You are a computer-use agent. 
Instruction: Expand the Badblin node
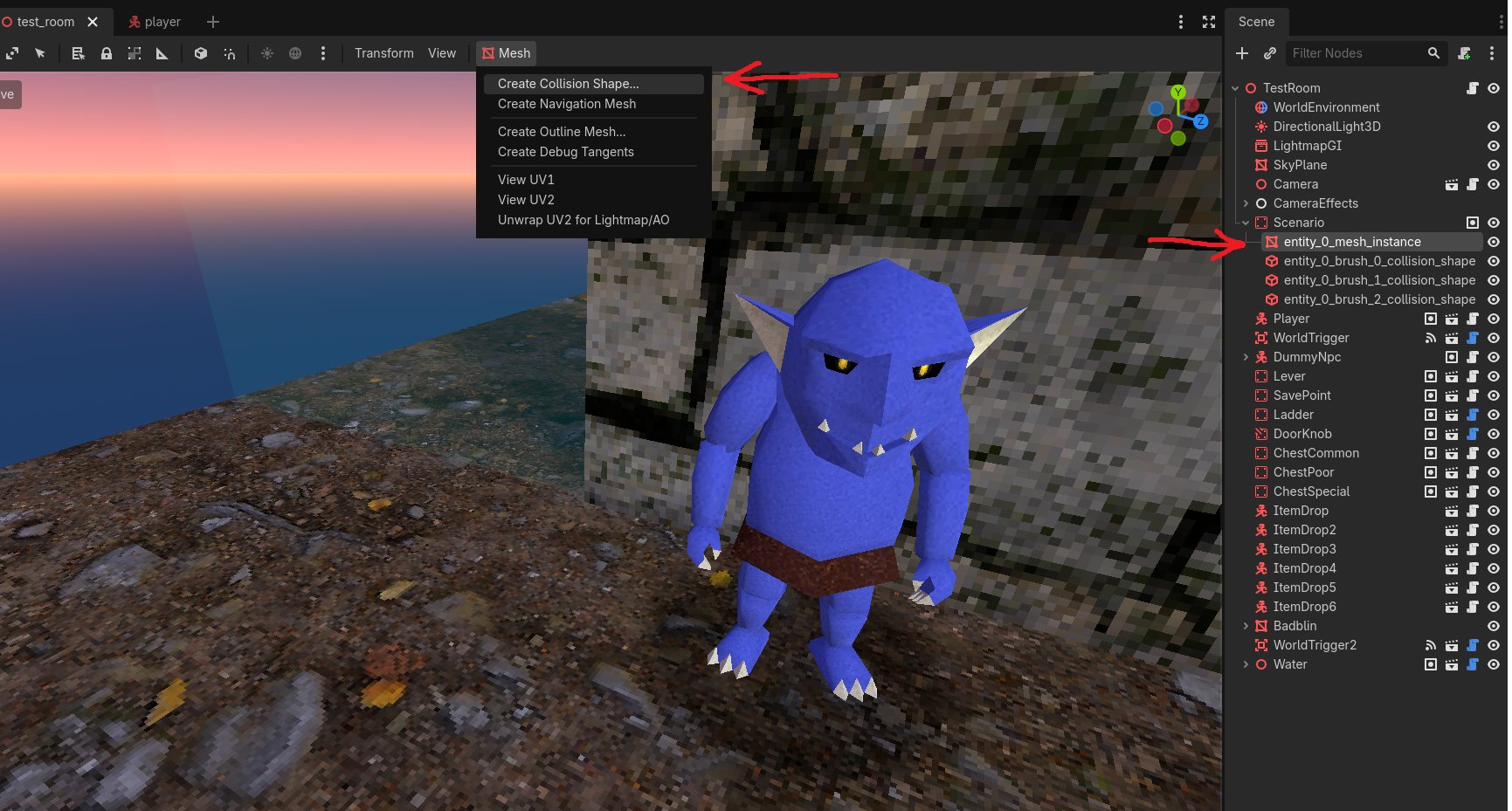1246,626
